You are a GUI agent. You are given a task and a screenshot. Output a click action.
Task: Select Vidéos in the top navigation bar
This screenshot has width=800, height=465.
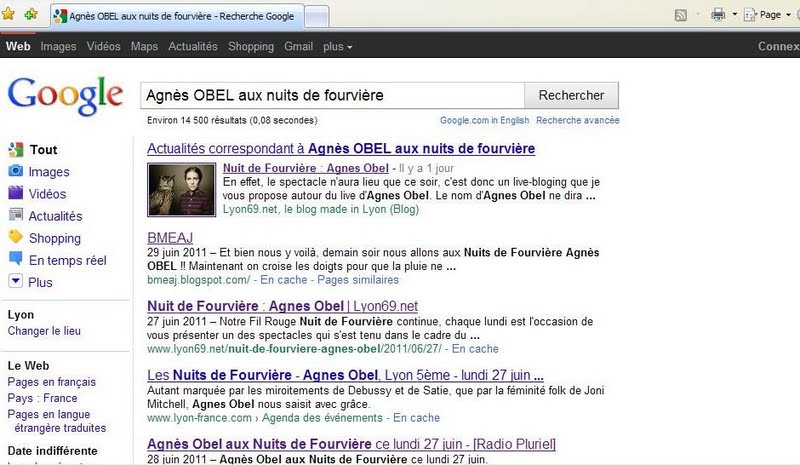point(104,46)
